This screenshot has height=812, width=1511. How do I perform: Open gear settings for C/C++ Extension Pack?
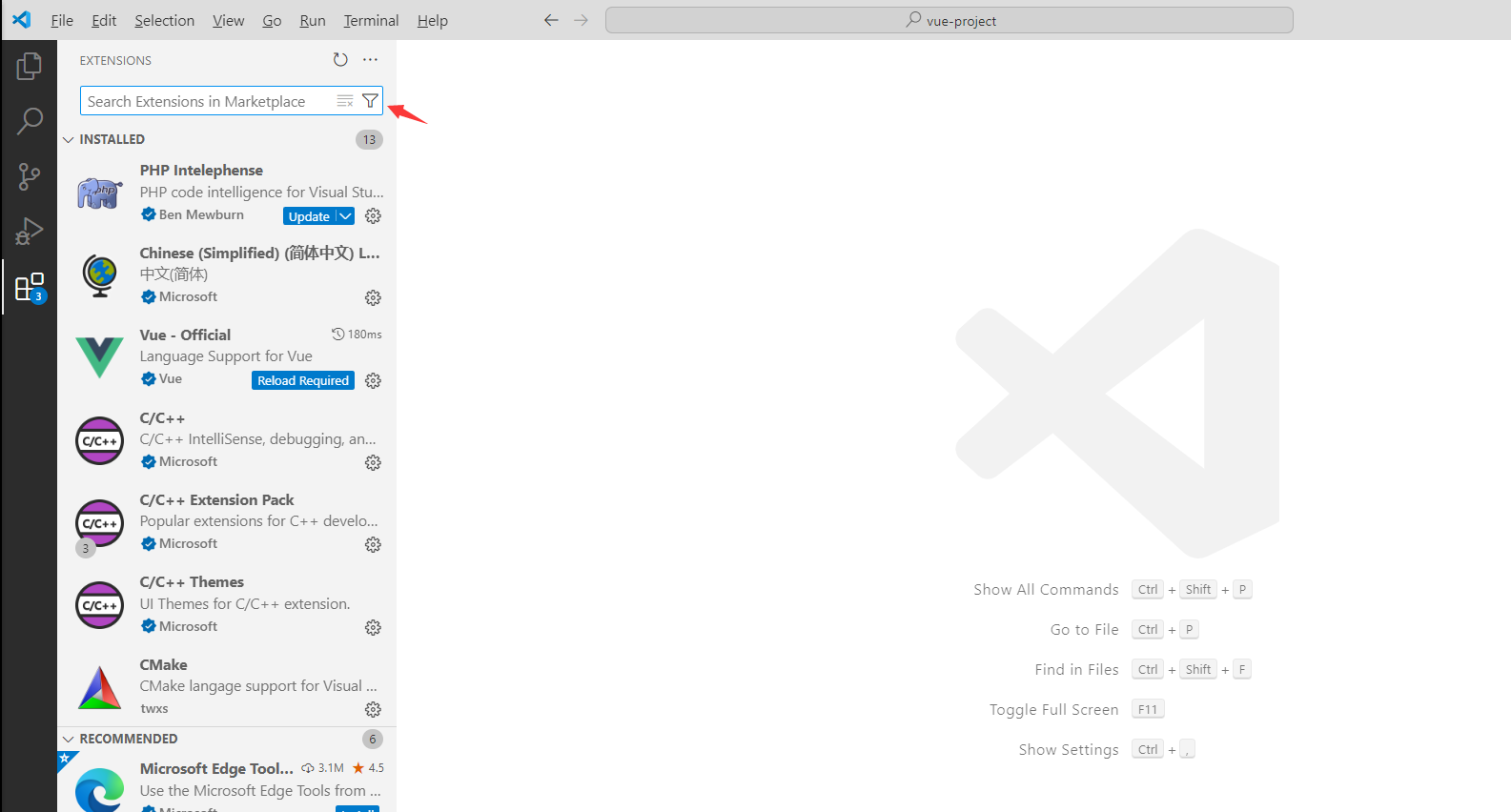pyautogui.click(x=373, y=545)
